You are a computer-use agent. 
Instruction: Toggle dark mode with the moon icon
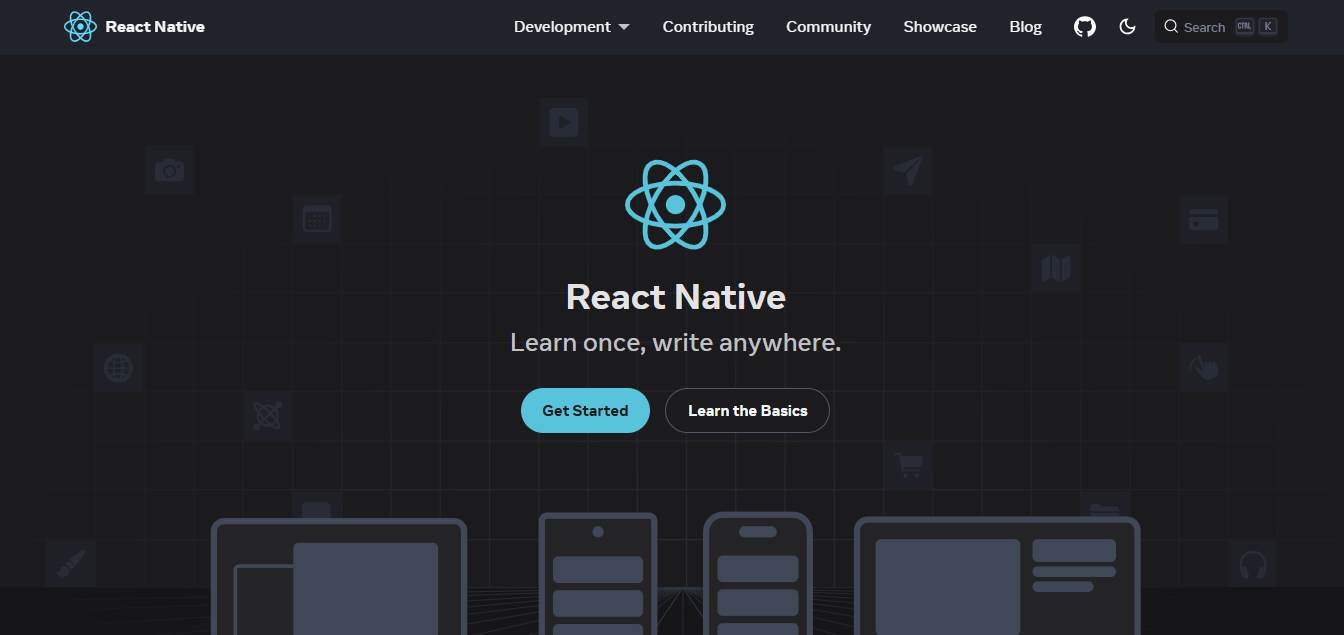[1127, 27]
